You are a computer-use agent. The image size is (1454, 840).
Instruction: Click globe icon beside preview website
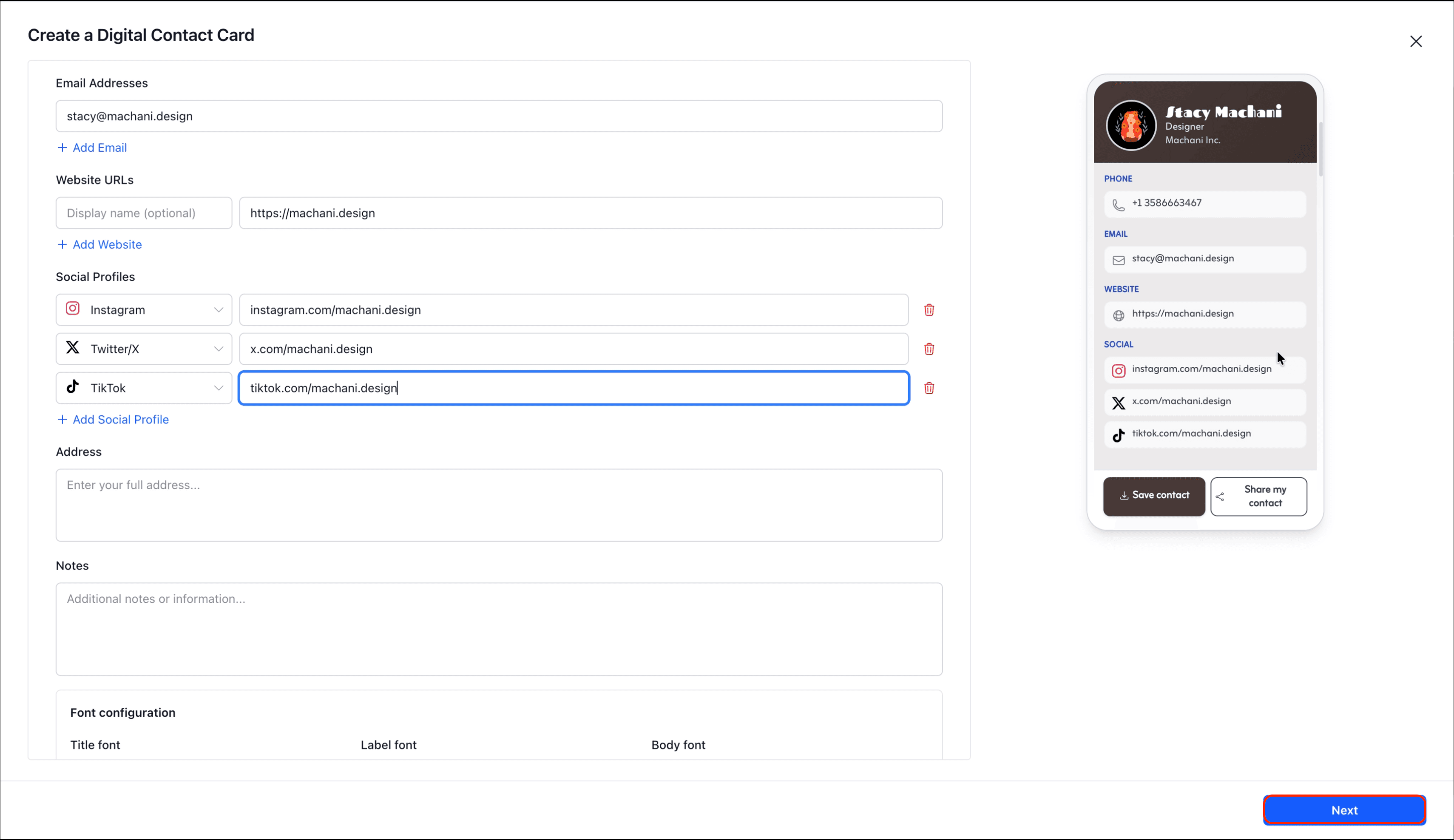point(1118,315)
